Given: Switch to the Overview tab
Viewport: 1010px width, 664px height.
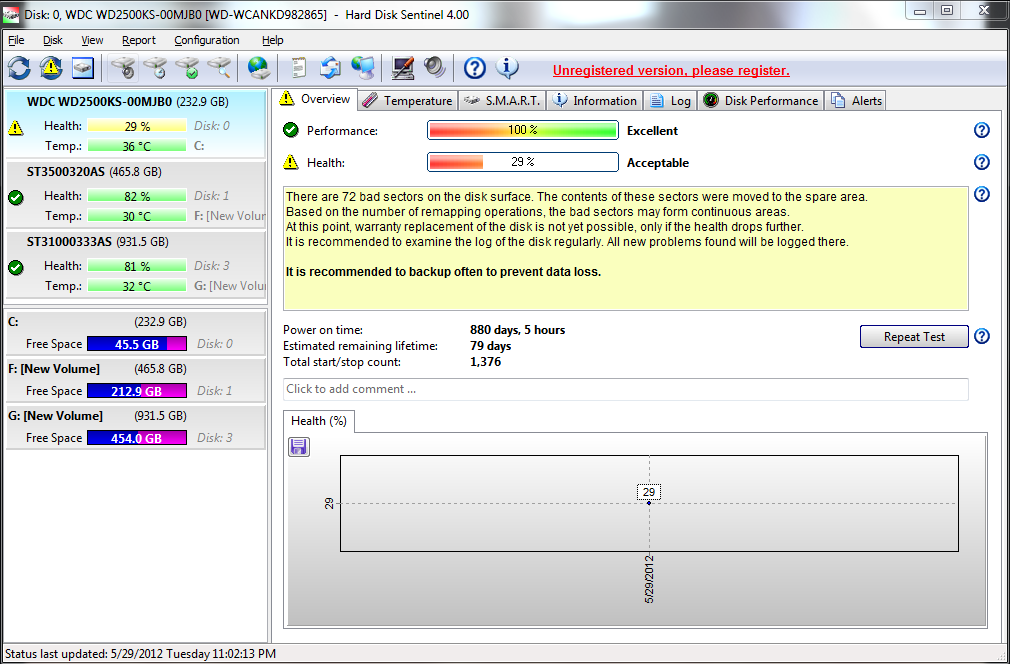Looking at the screenshot, I should pyautogui.click(x=316, y=99).
